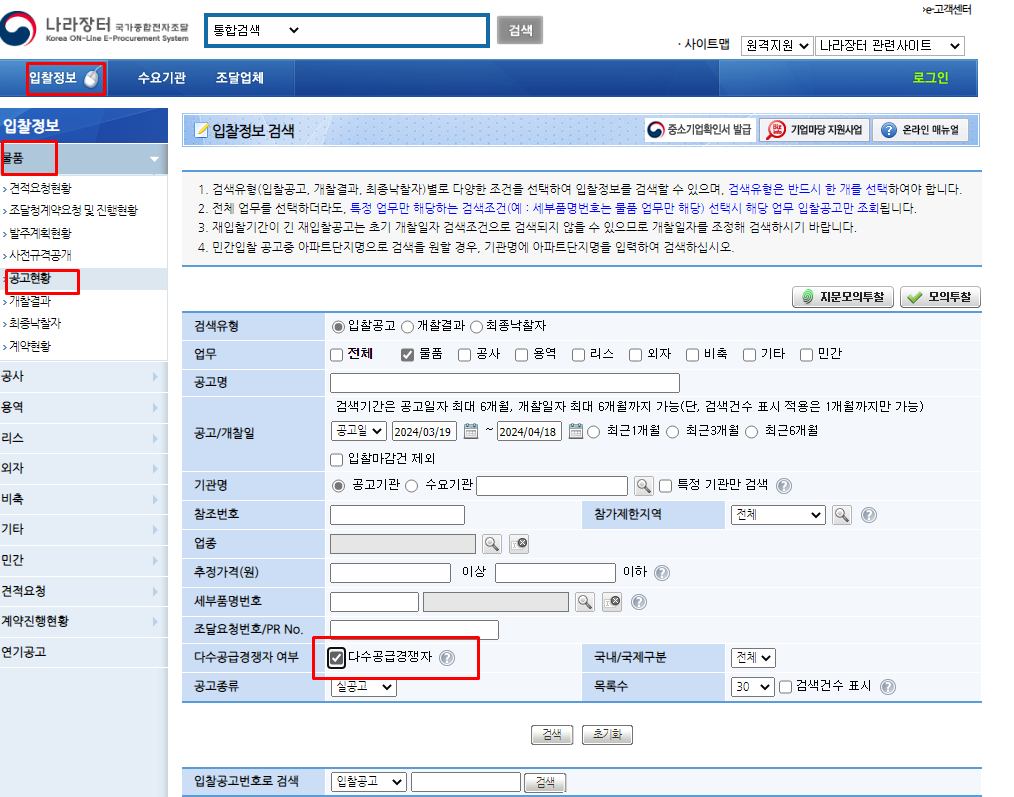The height and width of the screenshot is (797, 1014).
Task: Click 지문모의투찰 fingerprint button
Action: [x=843, y=297]
